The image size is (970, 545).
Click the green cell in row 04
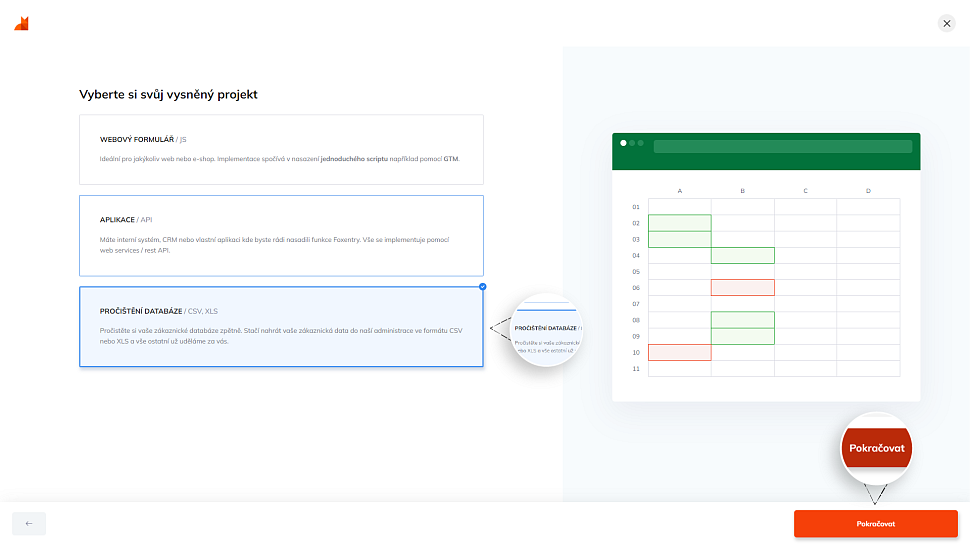point(742,255)
